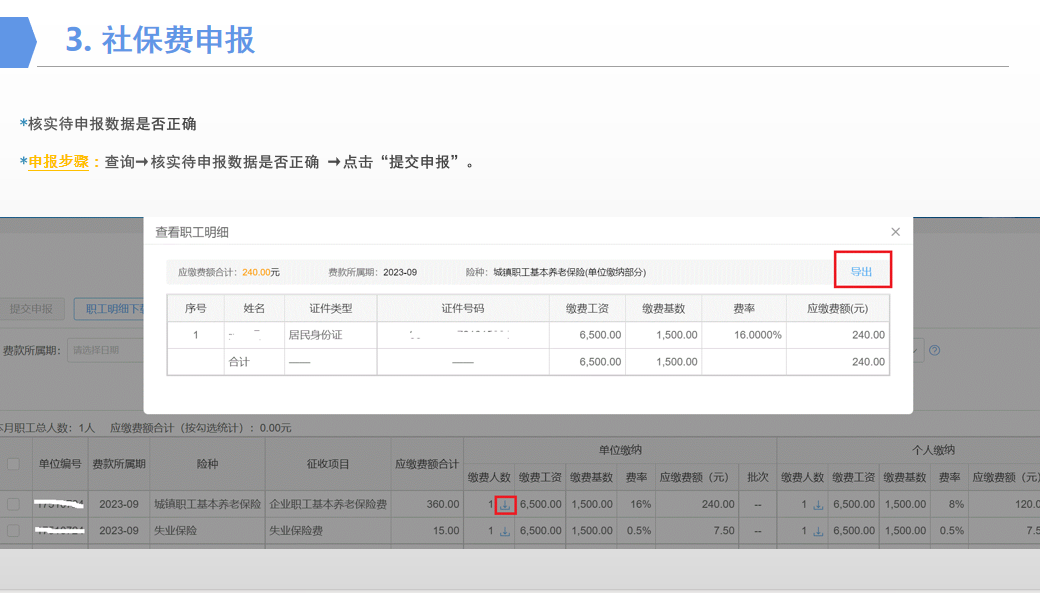Tick checkbox for 失业保险 row
This screenshot has height=593, width=1040.
point(13,531)
